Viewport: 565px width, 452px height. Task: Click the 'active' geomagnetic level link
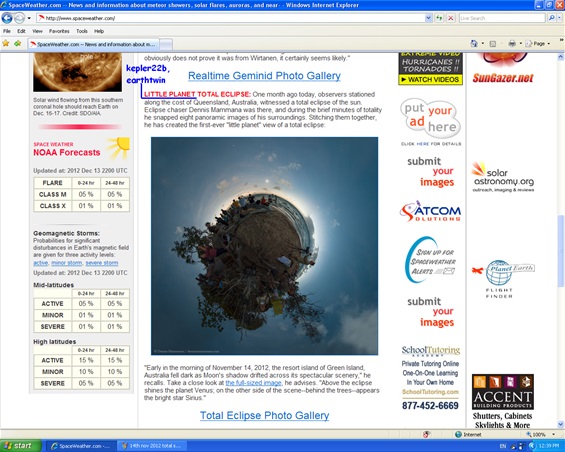(41, 263)
